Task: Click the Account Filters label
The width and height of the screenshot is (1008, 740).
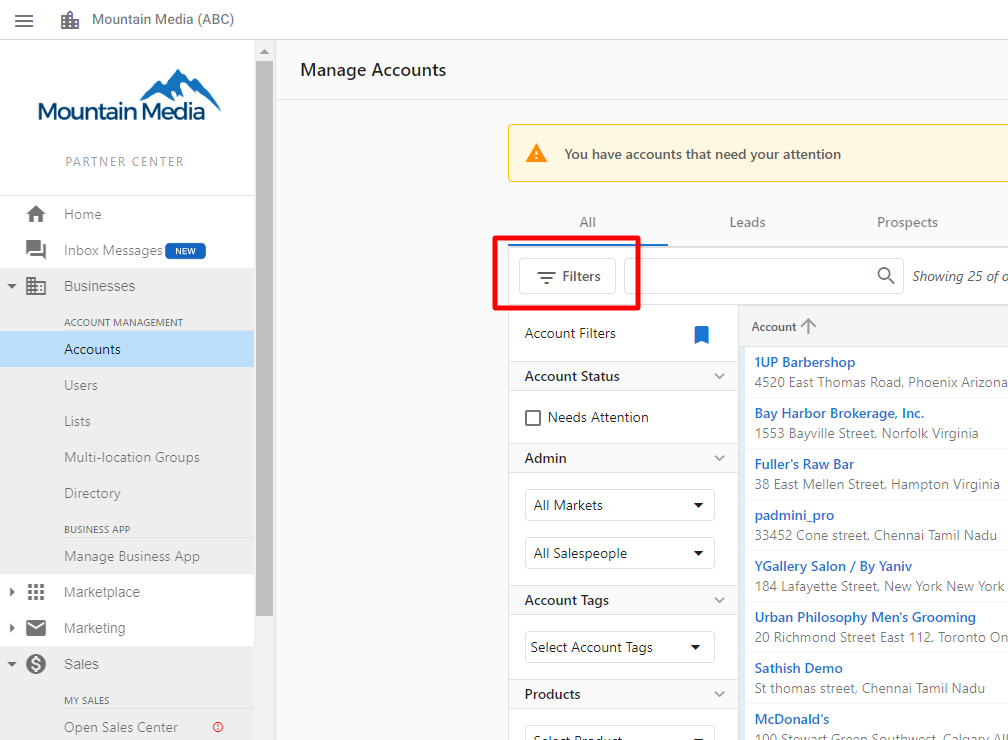Action: tap(570, 333)
